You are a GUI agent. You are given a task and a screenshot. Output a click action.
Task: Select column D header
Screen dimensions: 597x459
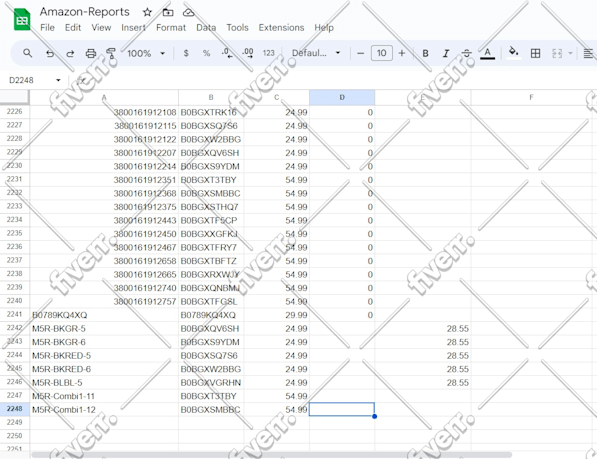[x=342, y=97]
